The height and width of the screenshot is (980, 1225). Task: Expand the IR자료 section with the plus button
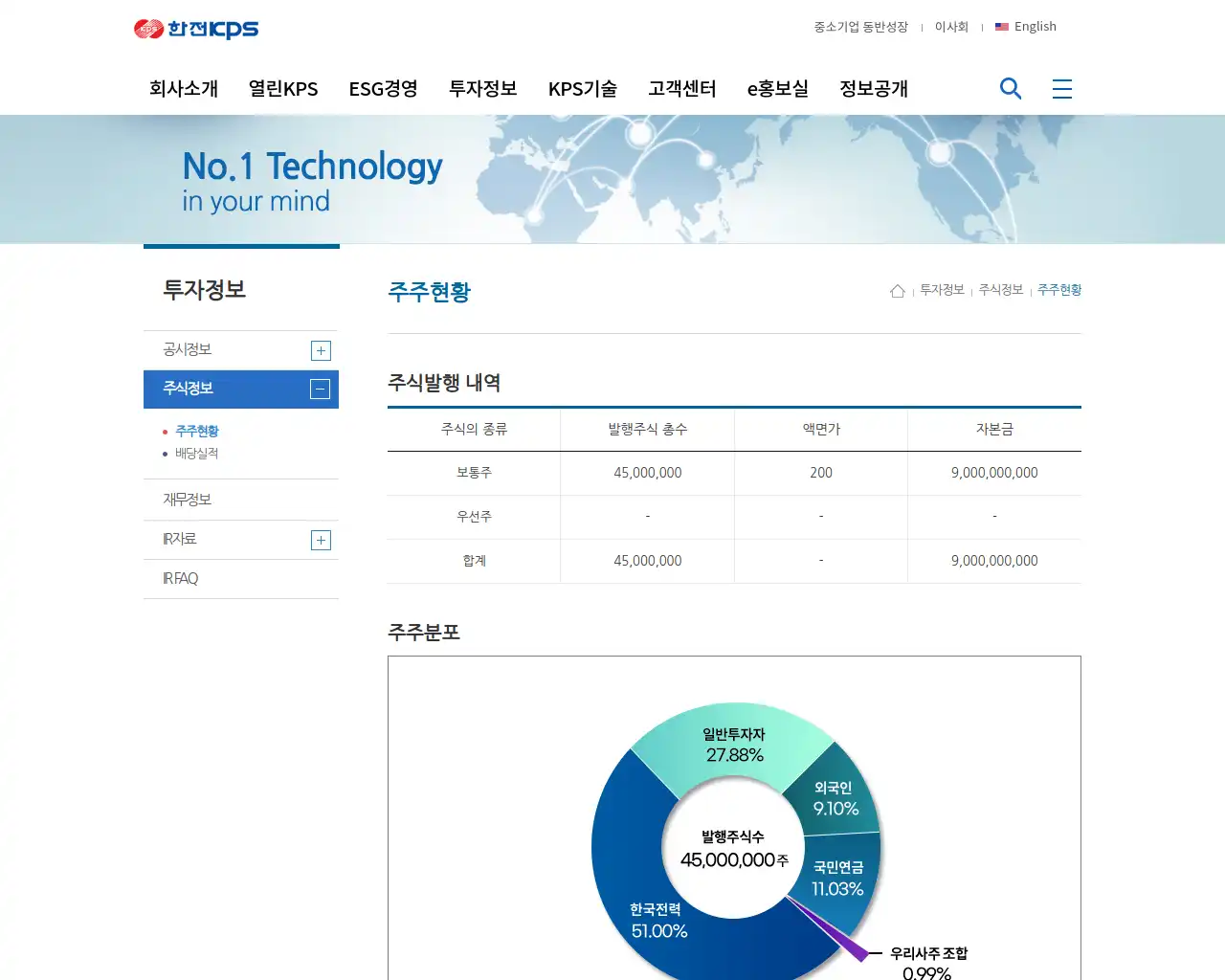321,540
